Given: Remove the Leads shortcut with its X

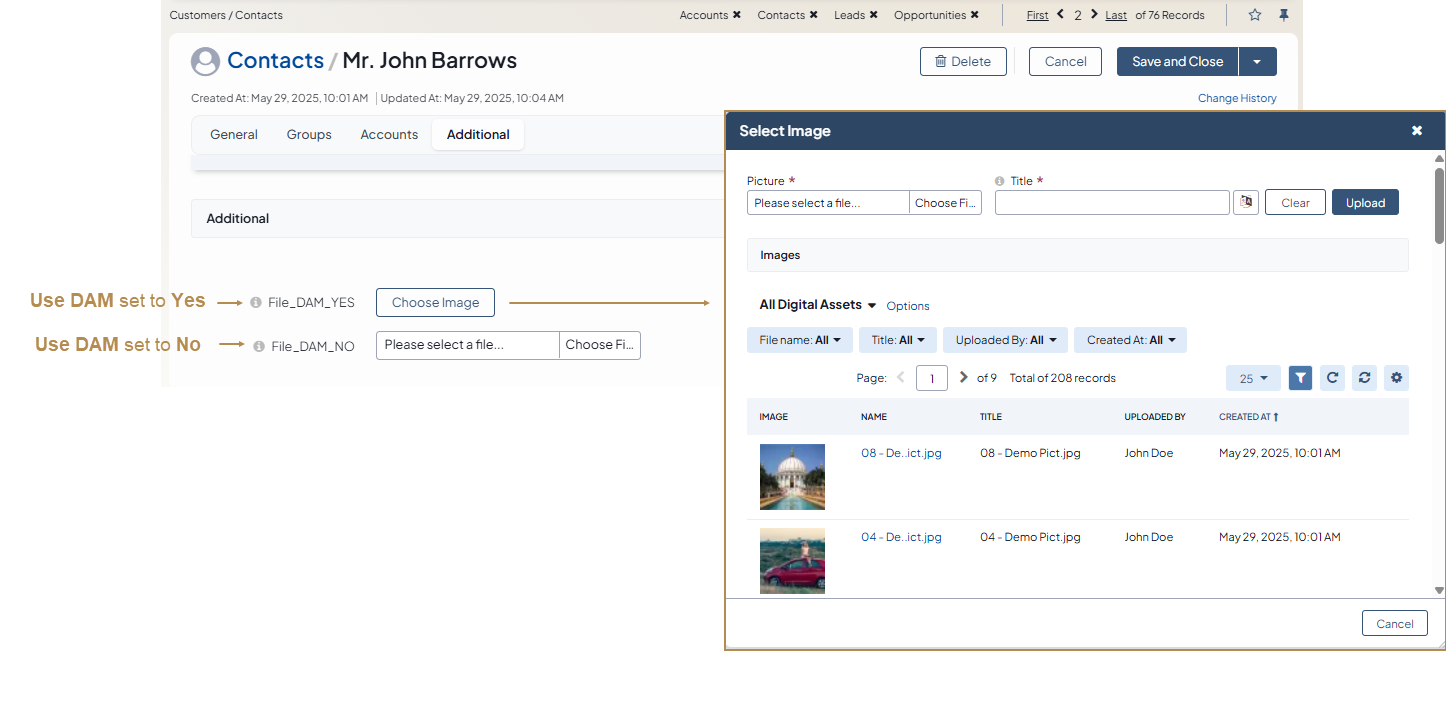Looking at the screenshot, I should (873, 15).
